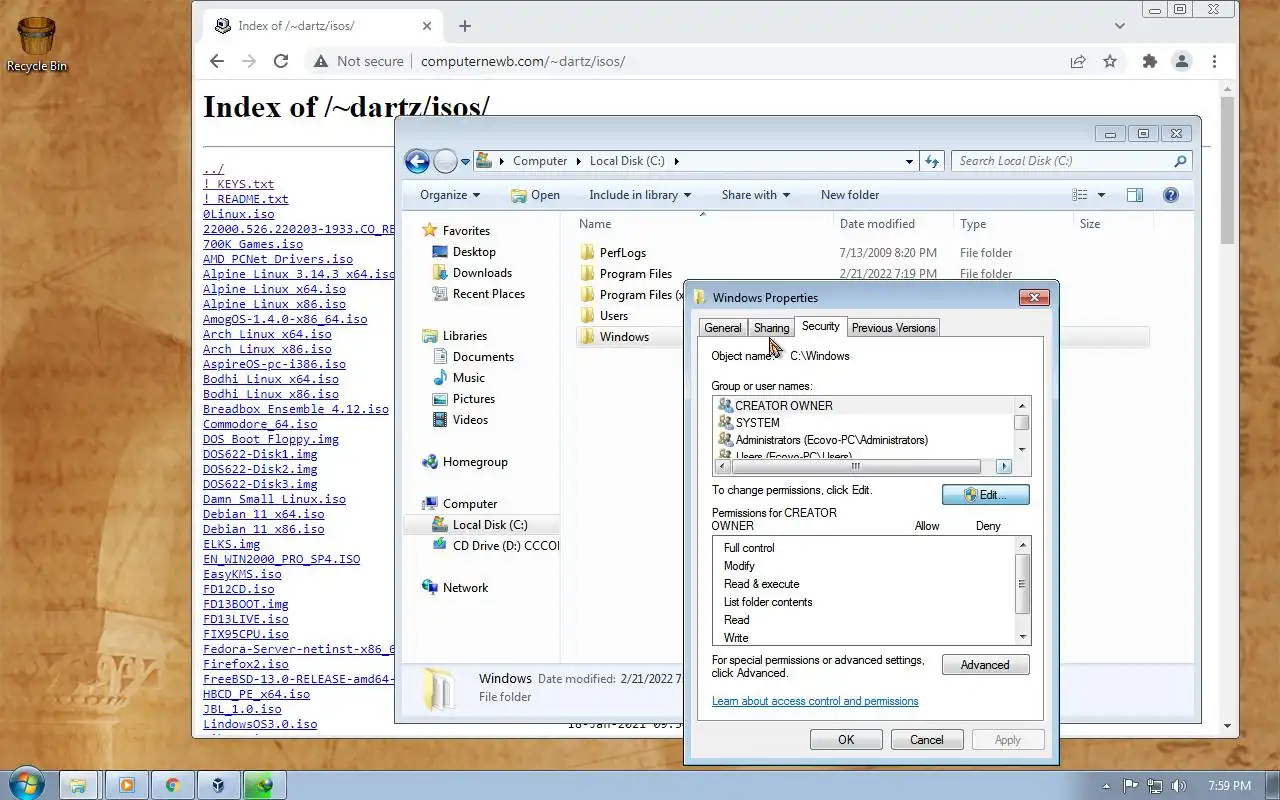Open Learn about access control link
The image size is (1280, 800).
pos(815,701)
